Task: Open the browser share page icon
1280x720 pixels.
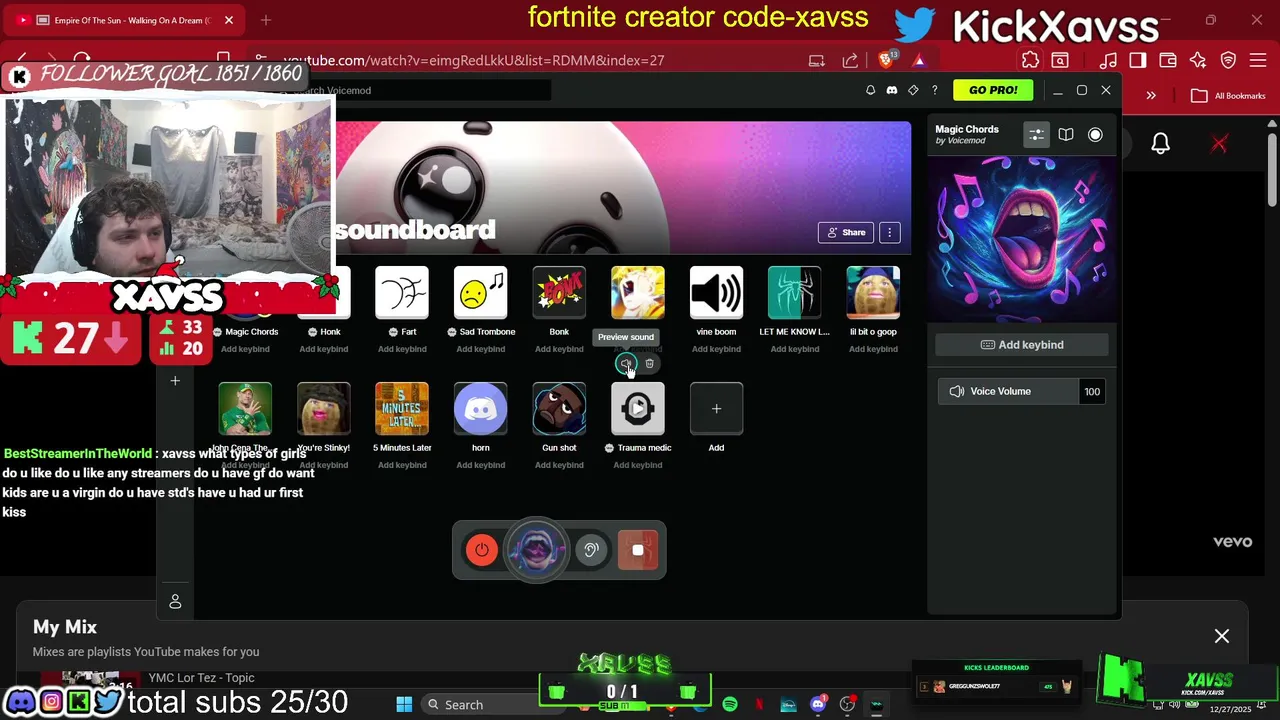Action: (x=850, y=60)
